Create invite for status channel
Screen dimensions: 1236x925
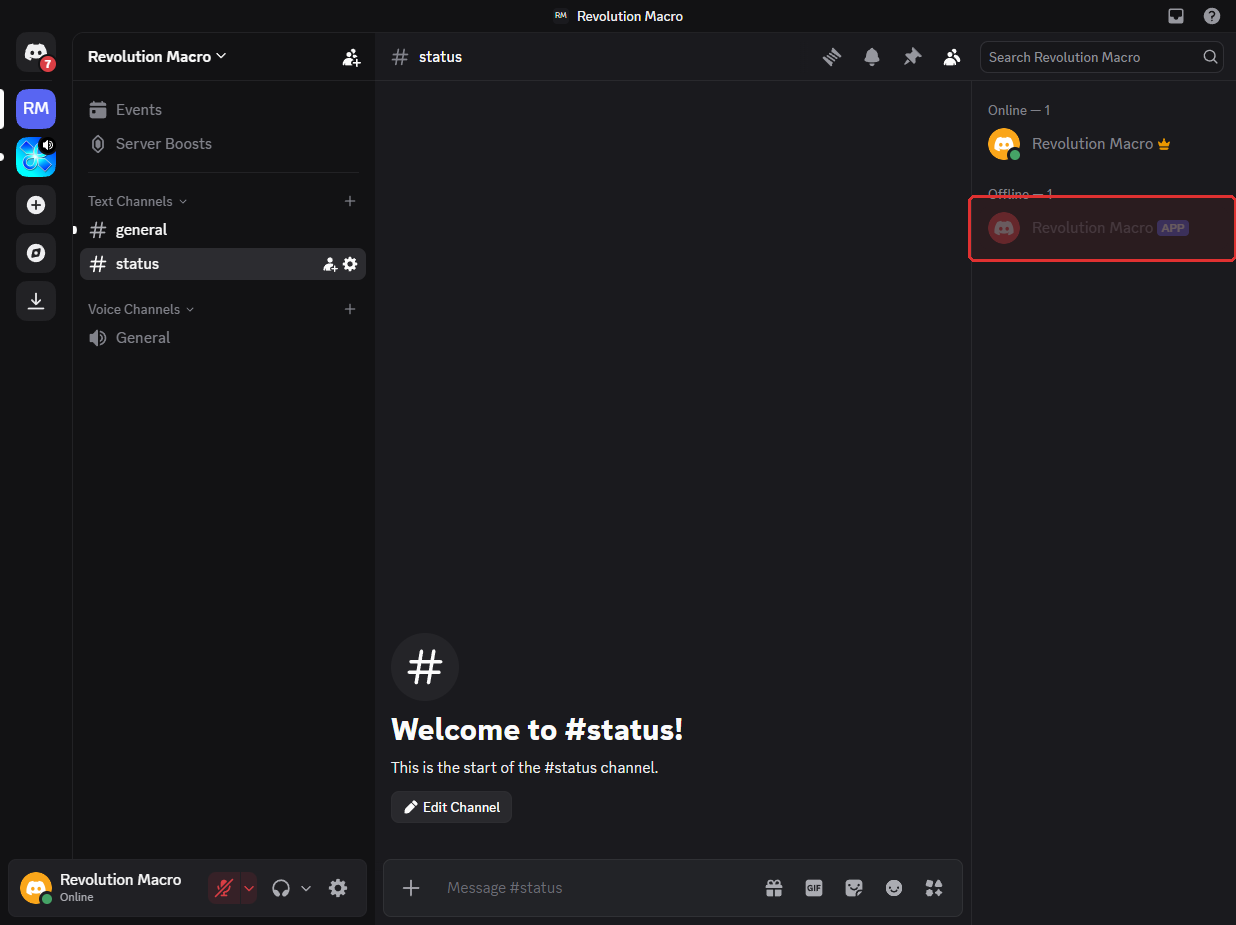click(x=330, y=264)
